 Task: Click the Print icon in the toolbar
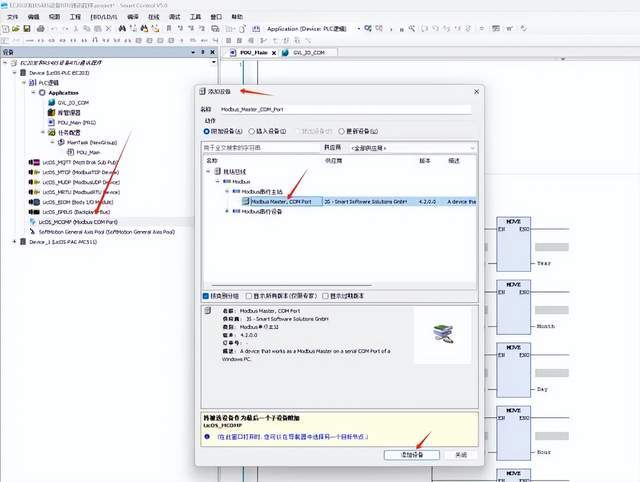tap(41, 29)
